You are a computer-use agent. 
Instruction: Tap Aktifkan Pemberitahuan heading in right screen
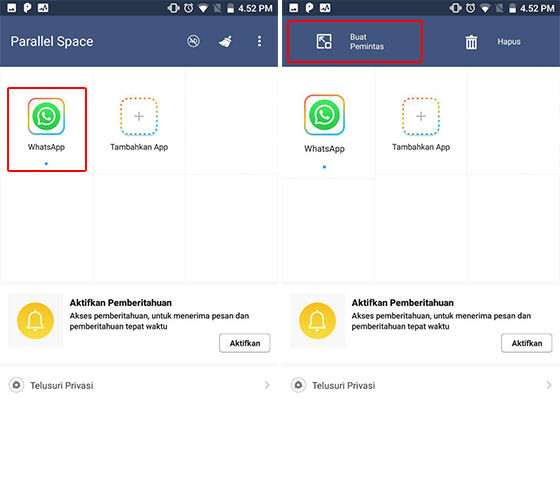[x=402, y=303]
